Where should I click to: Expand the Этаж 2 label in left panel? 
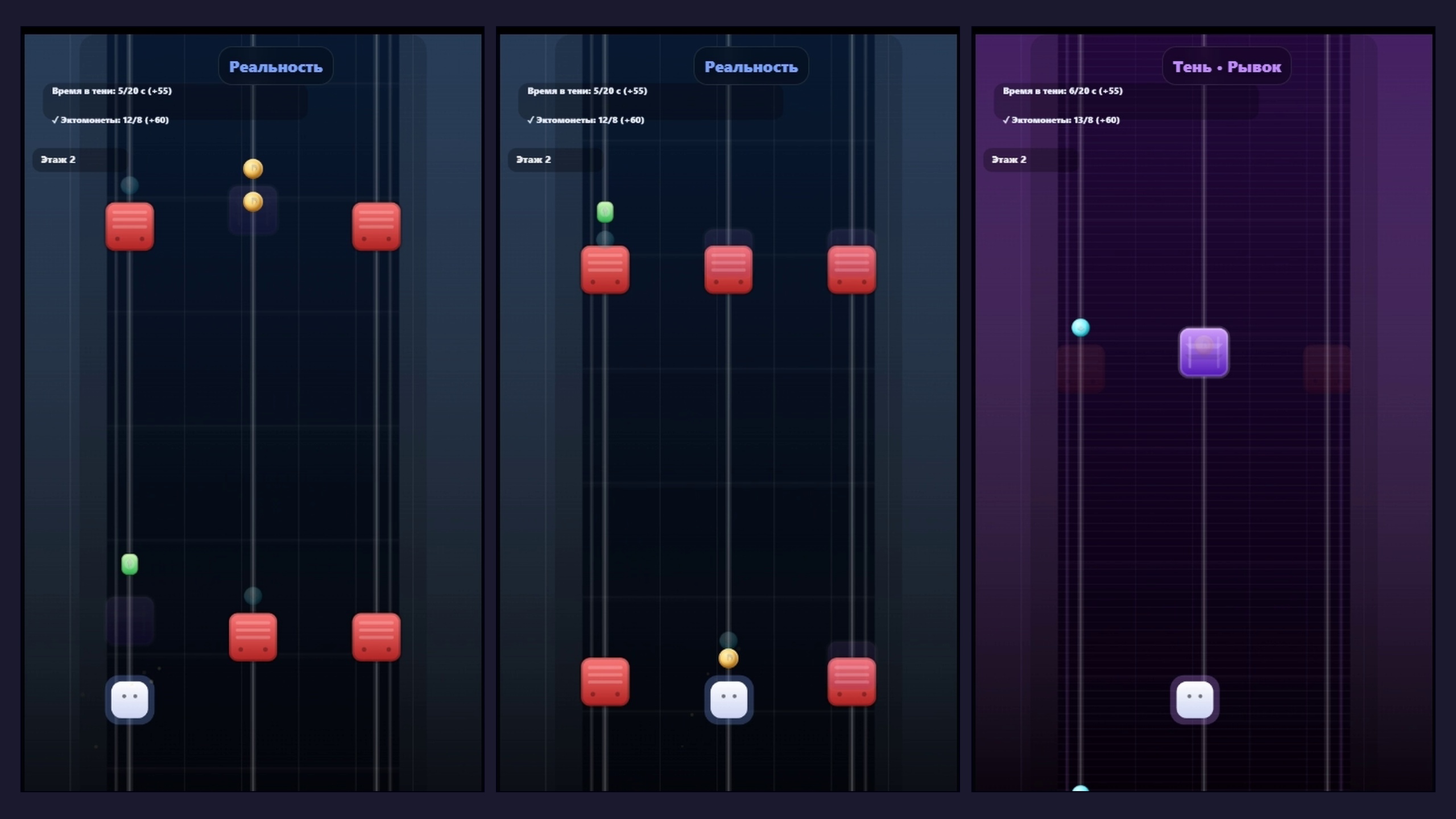pos(57,160)
